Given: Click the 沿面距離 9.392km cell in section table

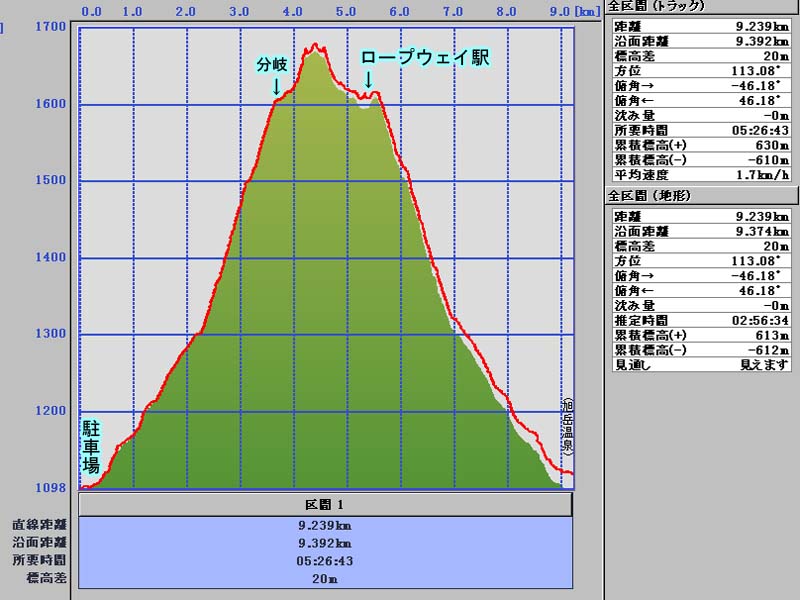Looking at the screenshot, I should pos(325,541).
